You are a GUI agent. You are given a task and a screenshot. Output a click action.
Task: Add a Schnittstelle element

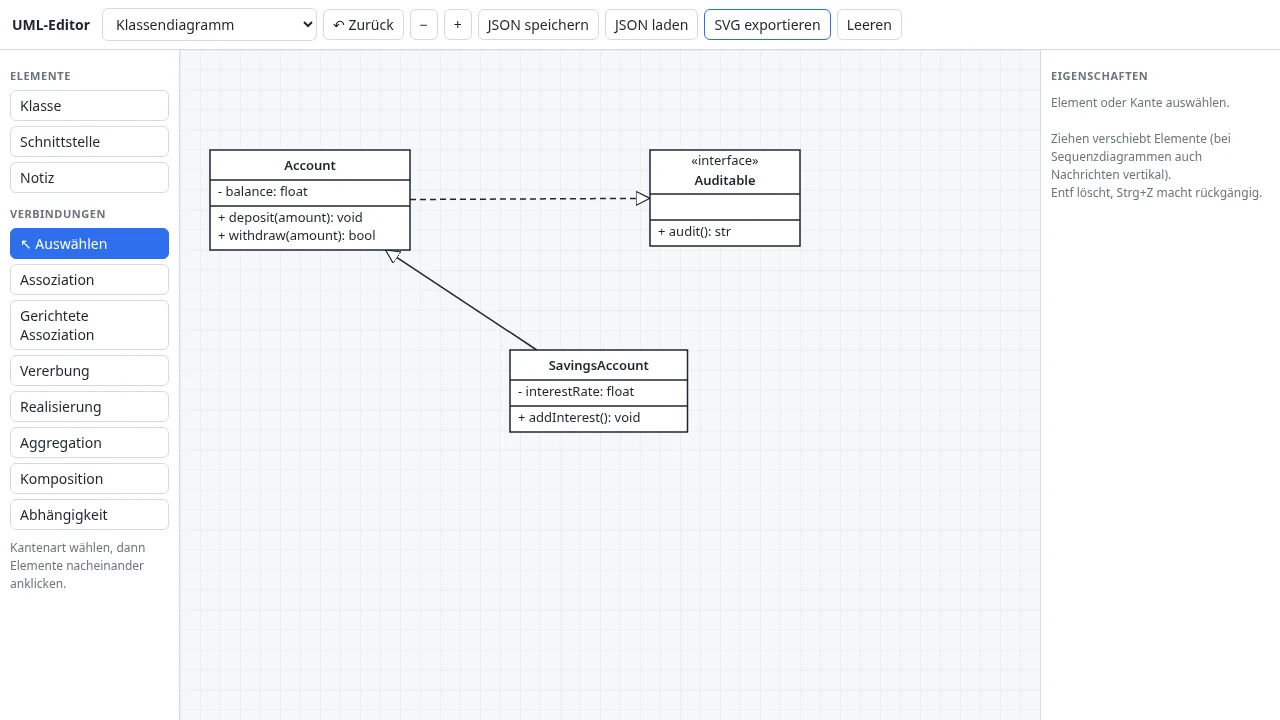tap(89, 142)
